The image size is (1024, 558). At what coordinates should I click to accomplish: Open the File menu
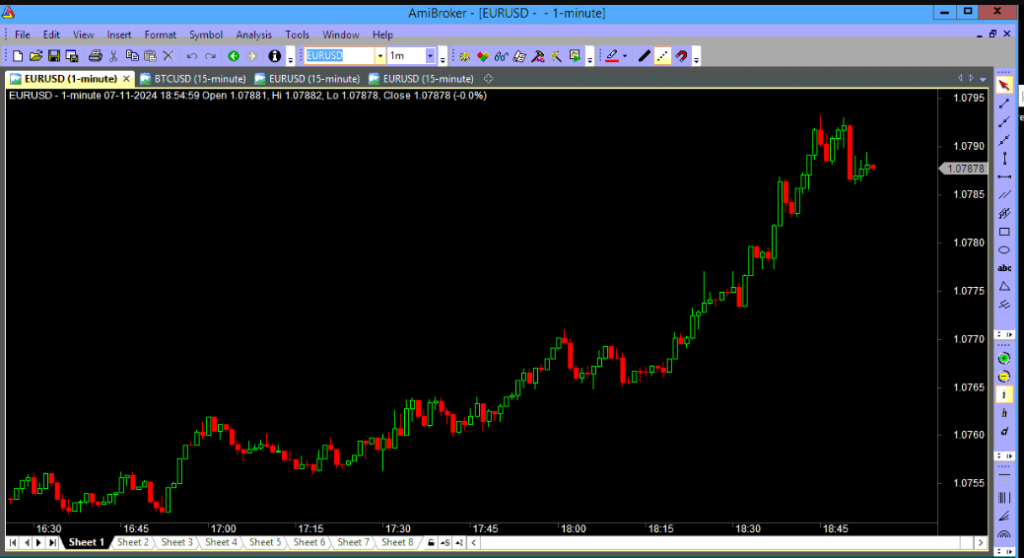coord(22,35)
